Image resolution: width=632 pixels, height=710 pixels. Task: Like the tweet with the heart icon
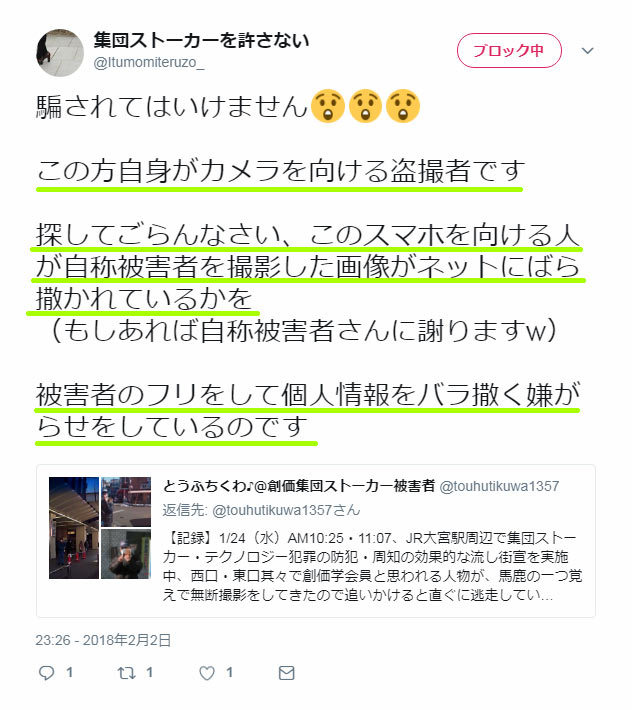207,673
